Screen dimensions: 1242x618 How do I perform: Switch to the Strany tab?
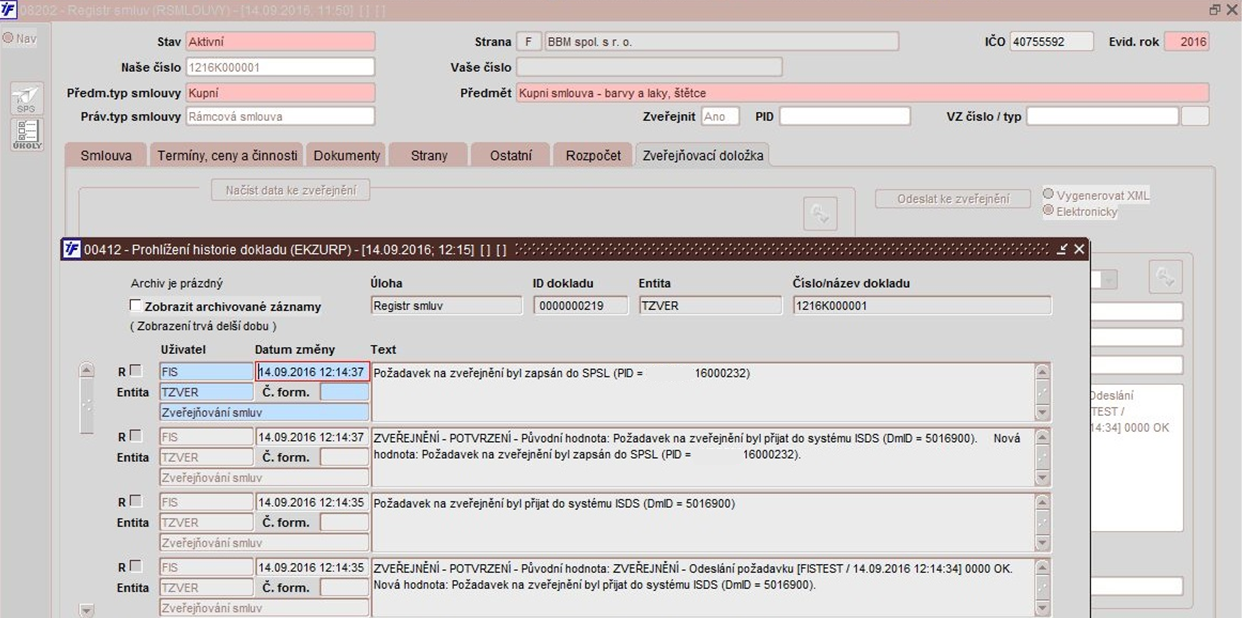(429, 155)
